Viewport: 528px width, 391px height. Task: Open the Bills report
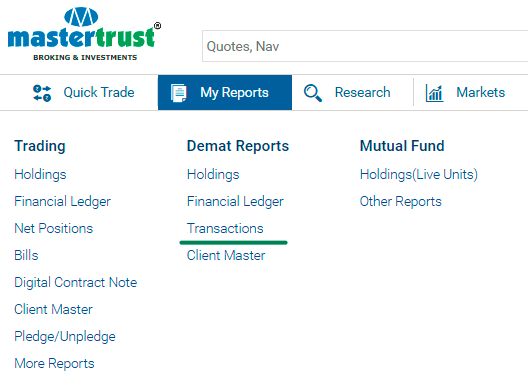pos(26,255)
